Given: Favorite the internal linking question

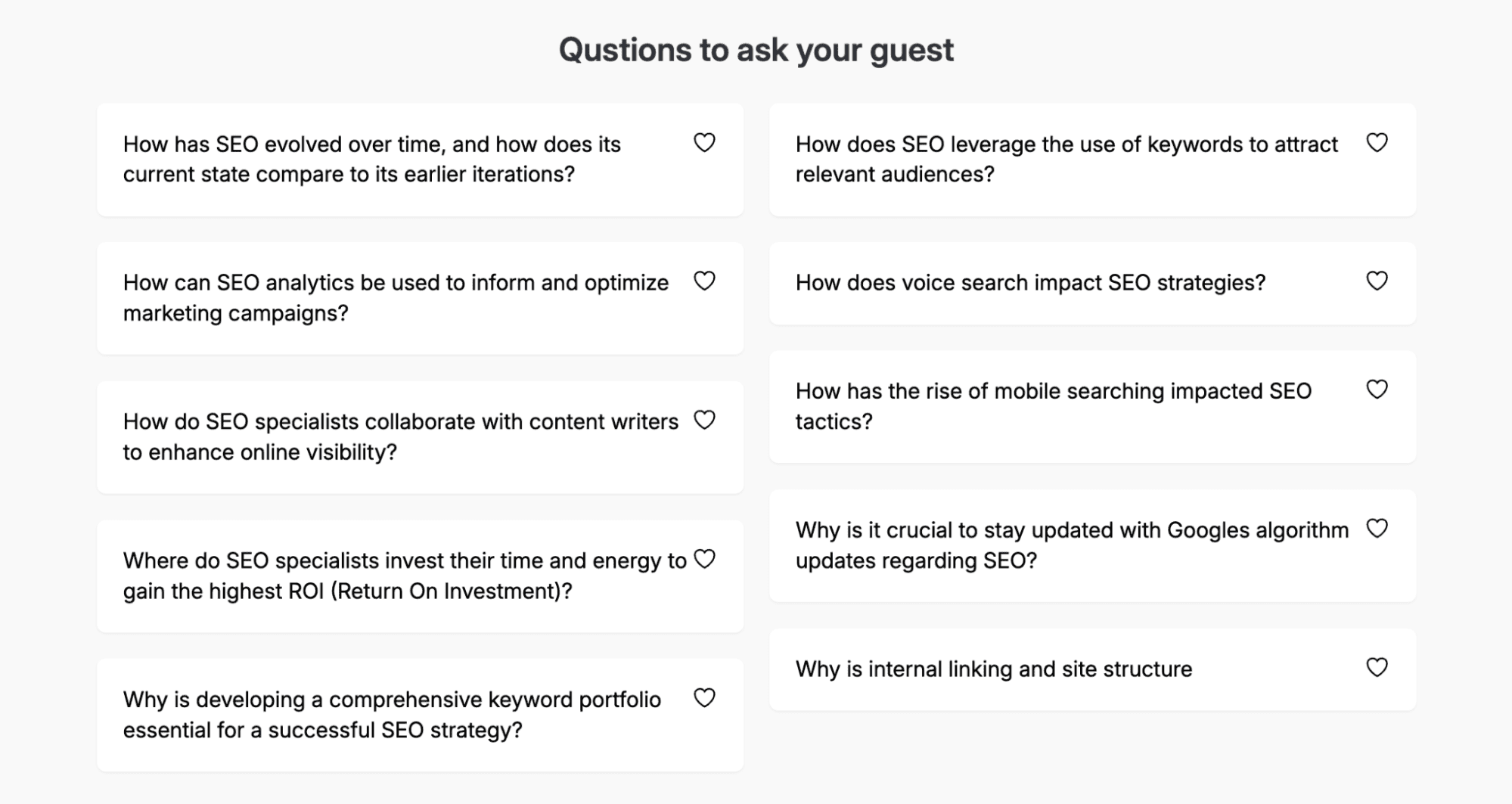Looking at the screenshot, I should point(1377,667).
